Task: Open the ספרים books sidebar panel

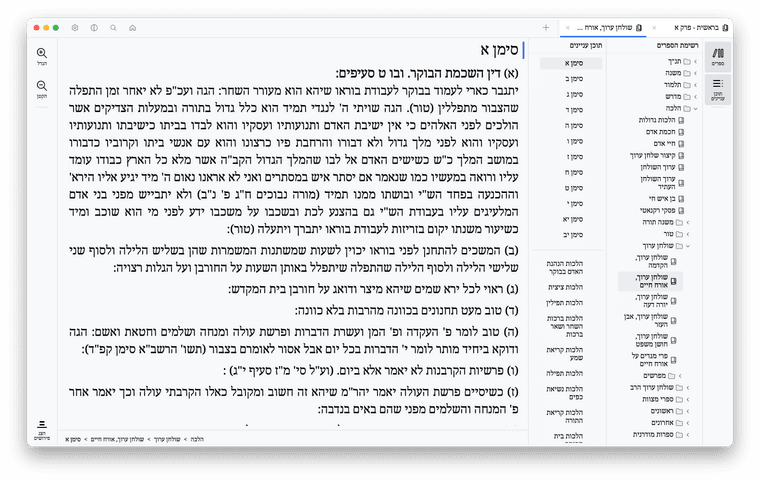Action: pyautogui.click(x=717, y=56)
